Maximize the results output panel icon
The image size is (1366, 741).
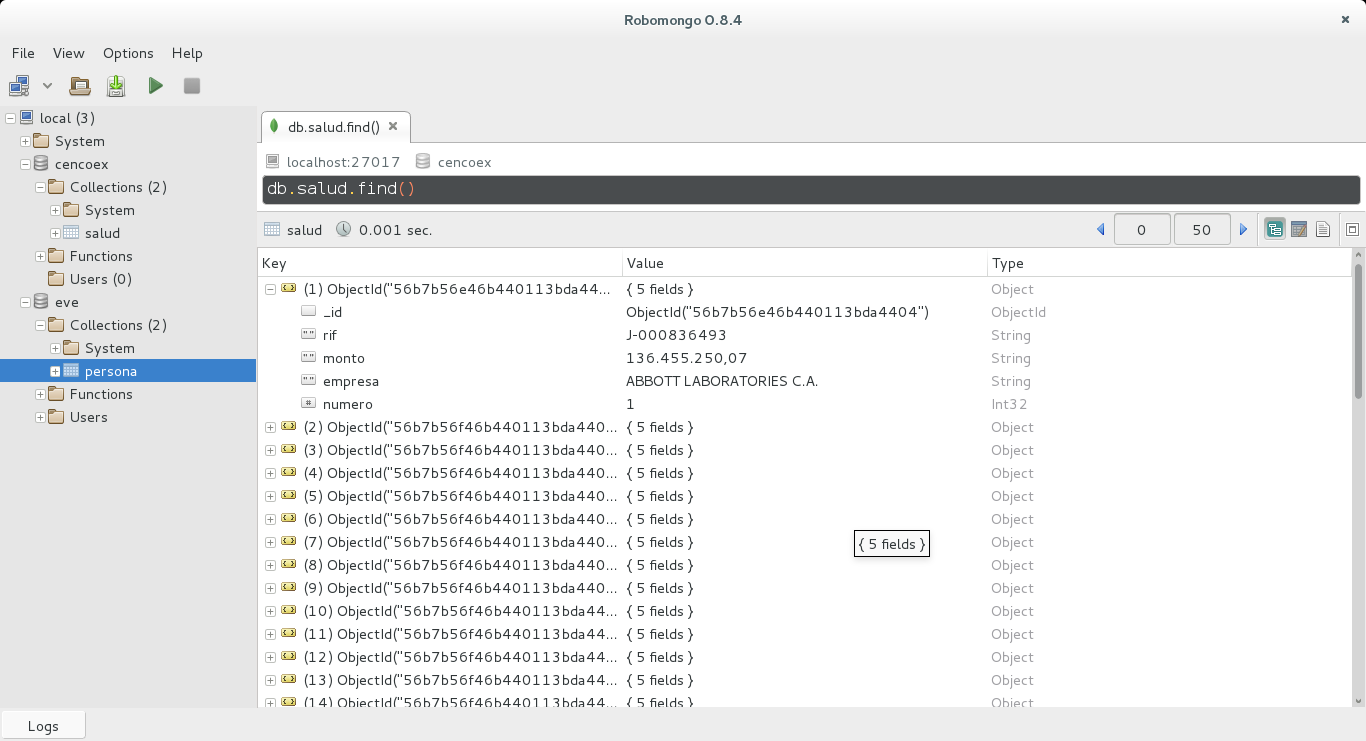click(1352, 230)
